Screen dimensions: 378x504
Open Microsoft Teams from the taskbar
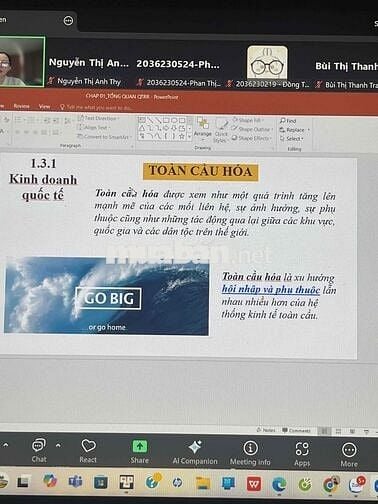tap(75, 482)
